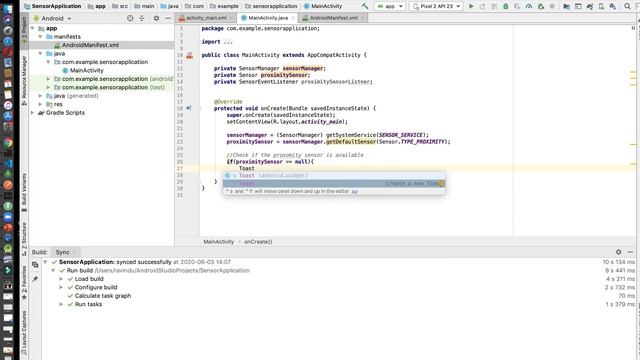Collapse the manifests folder
640x360 pixels.
tap(40, 37)
